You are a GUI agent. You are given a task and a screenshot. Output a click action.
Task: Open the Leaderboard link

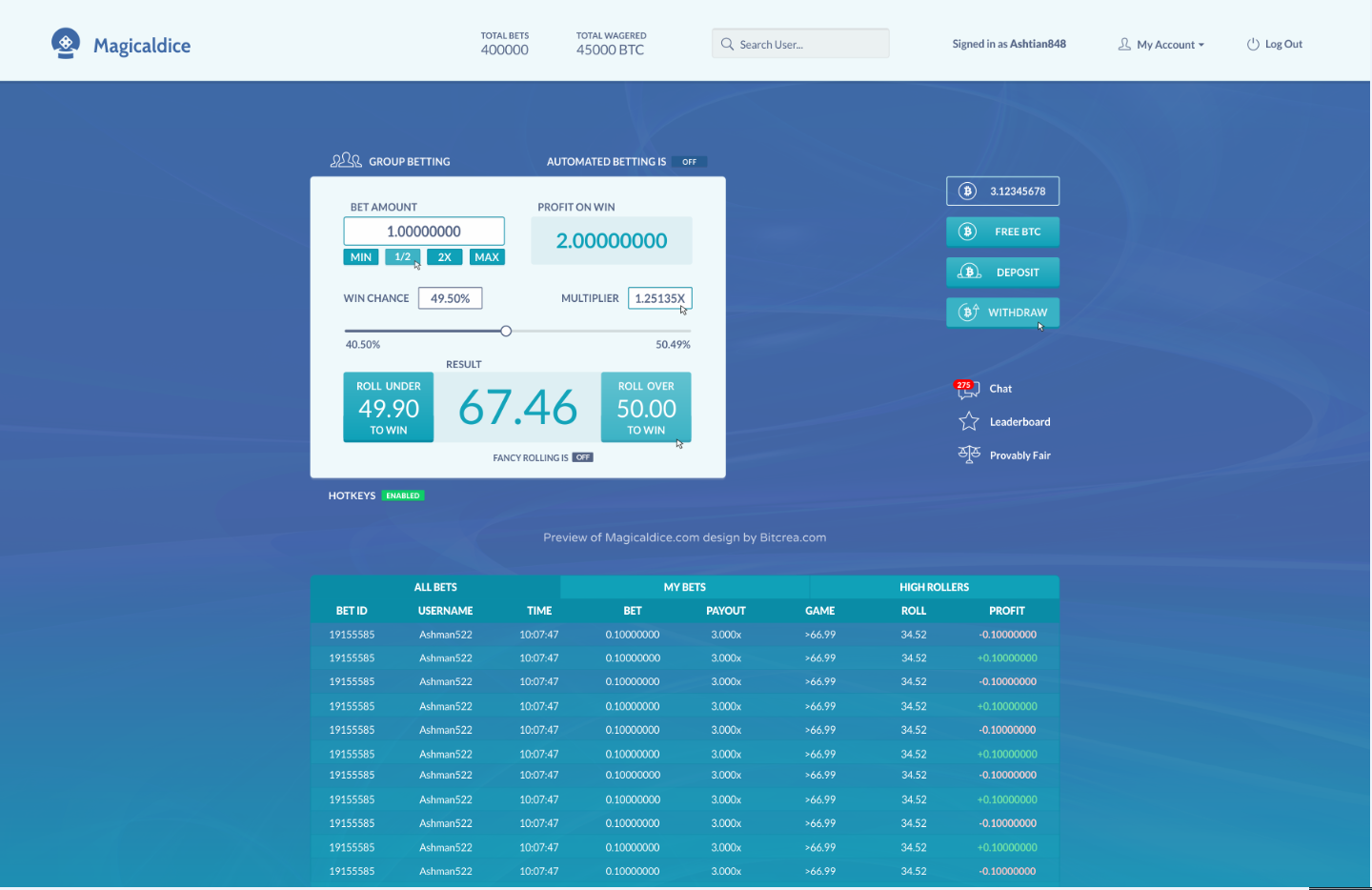[1019, 422]
